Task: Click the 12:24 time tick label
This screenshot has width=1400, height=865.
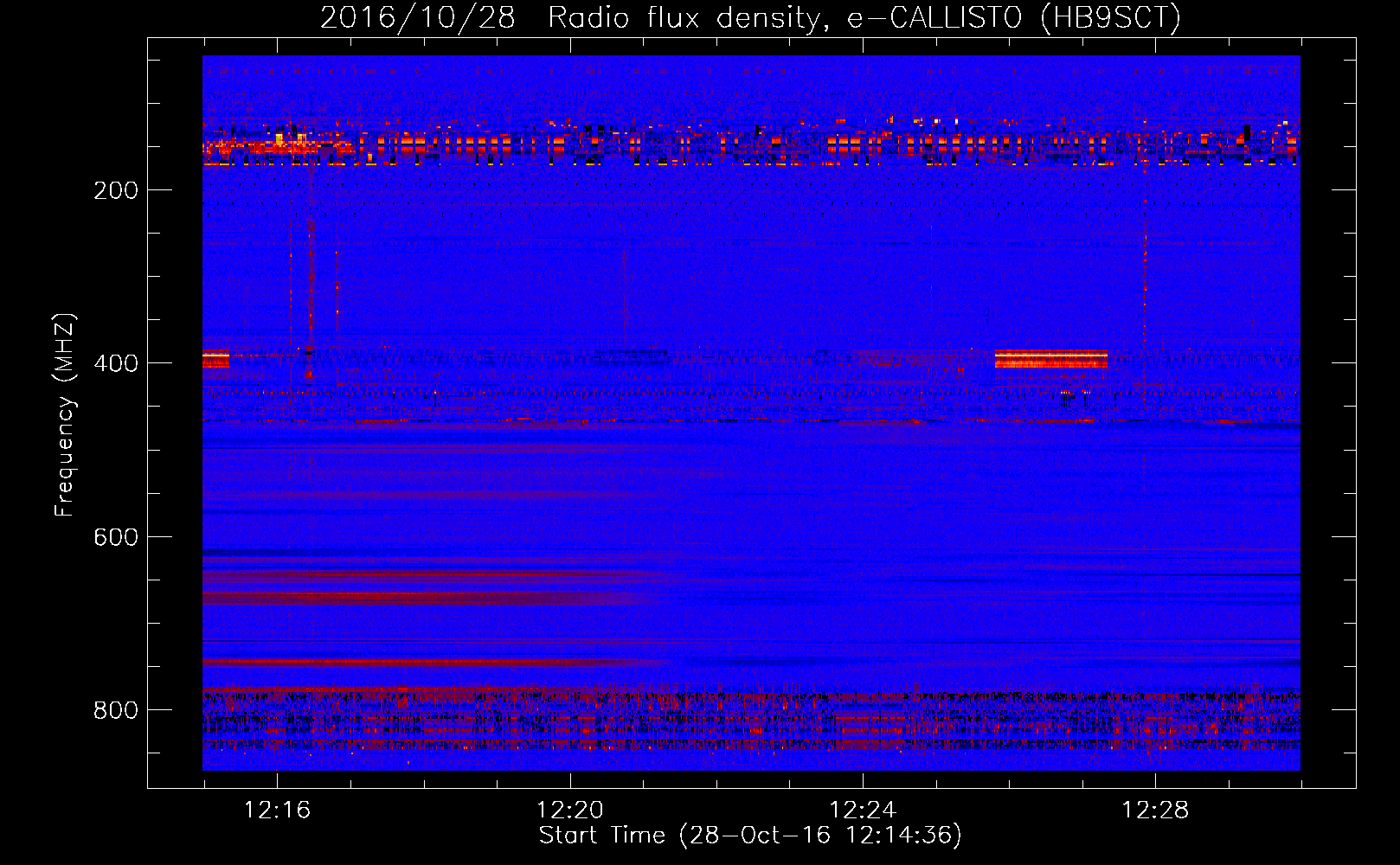Action: [863, 811]
